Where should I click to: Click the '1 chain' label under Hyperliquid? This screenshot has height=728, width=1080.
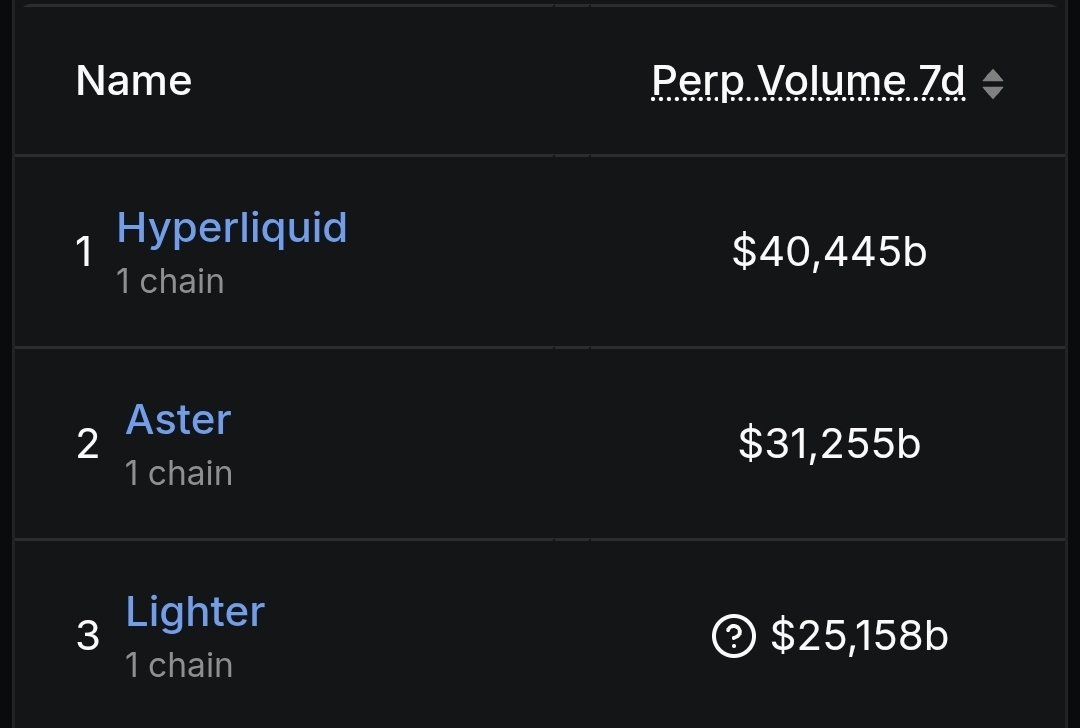click(170, 282)
